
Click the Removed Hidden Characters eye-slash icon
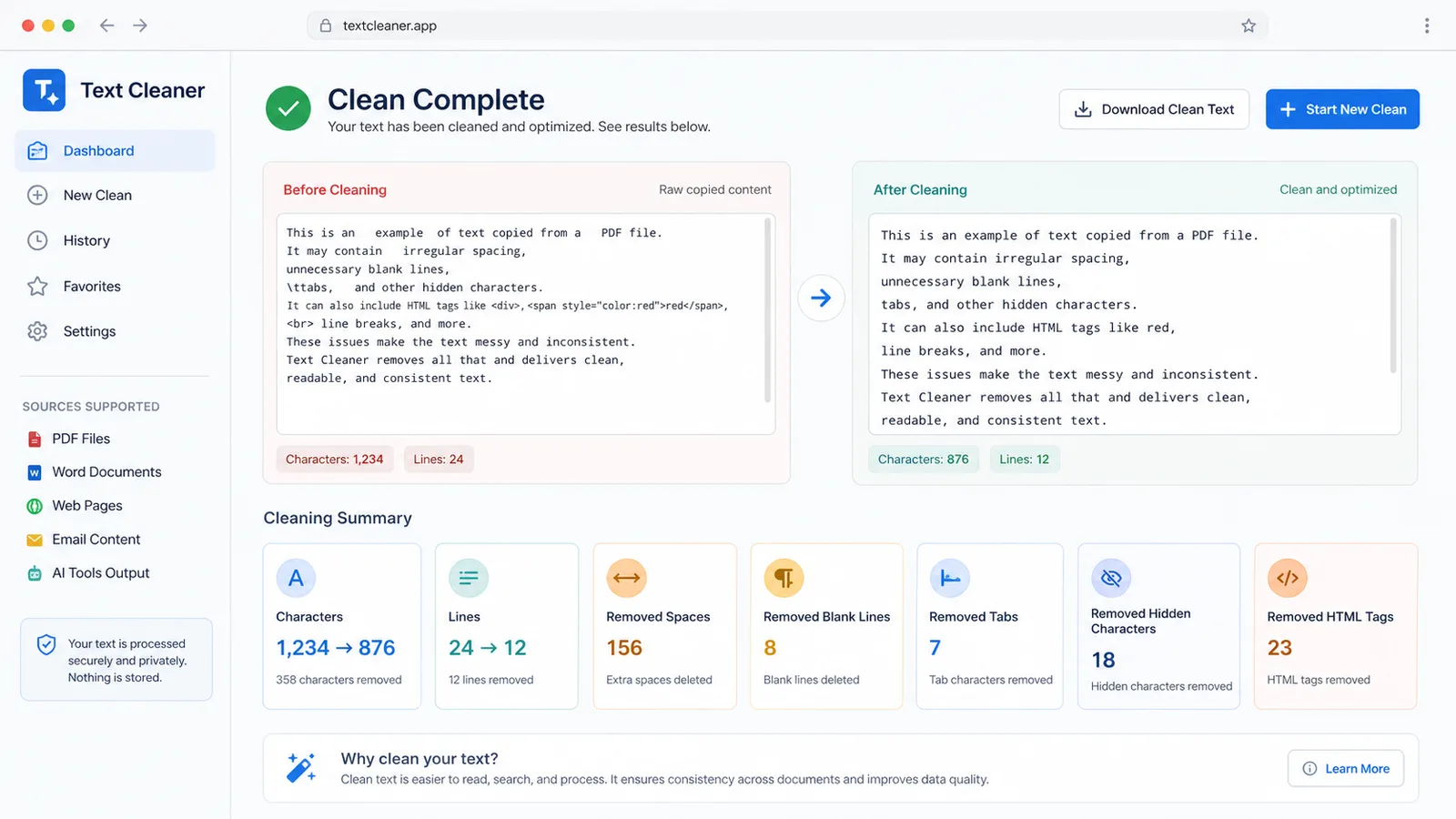(1111, 578)
